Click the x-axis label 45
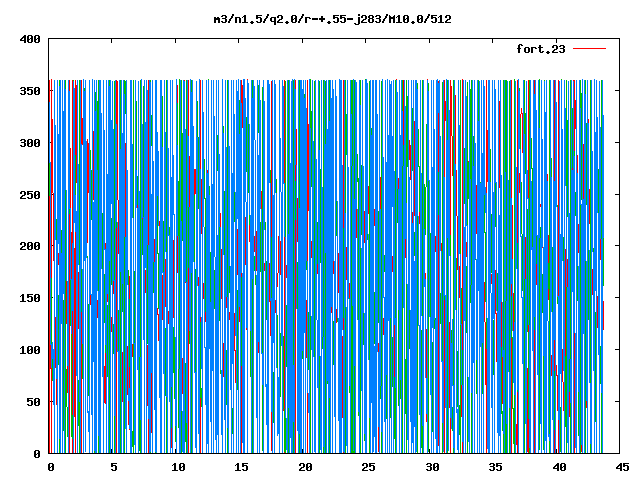The width and height of the screenshot is (640, 480). tap(622, 467)
